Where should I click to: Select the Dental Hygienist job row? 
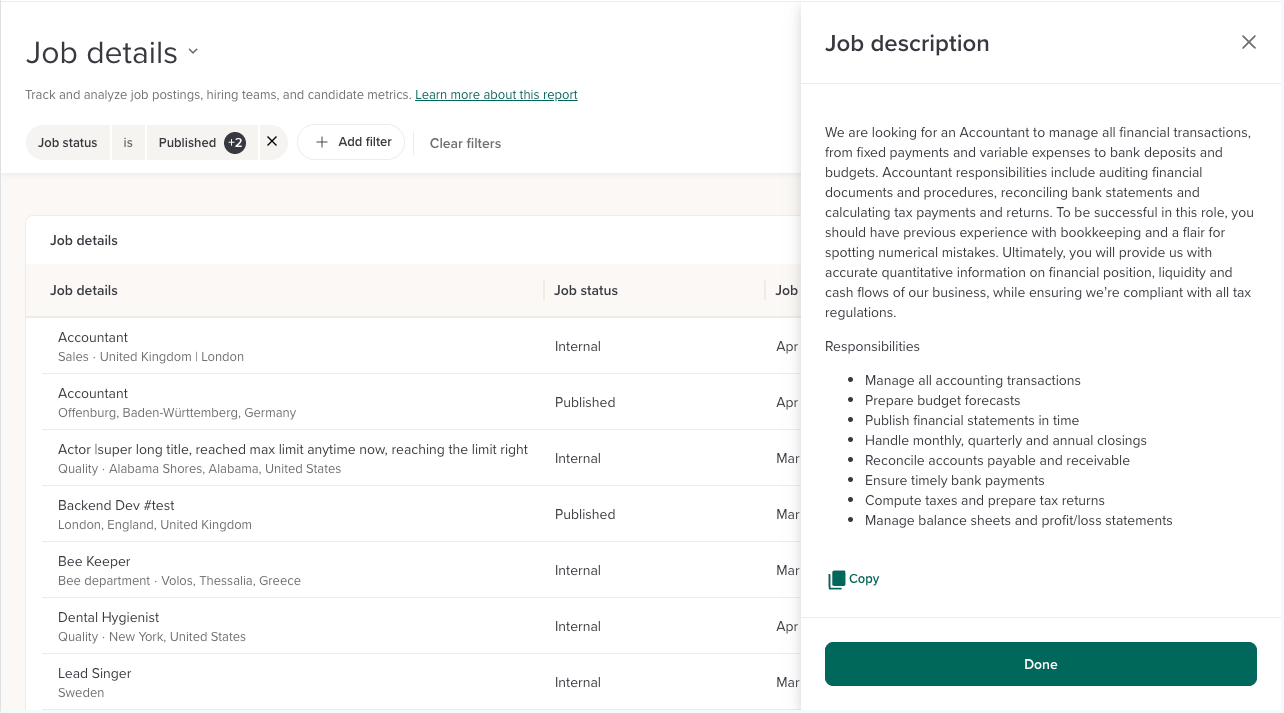pos(108,618)
